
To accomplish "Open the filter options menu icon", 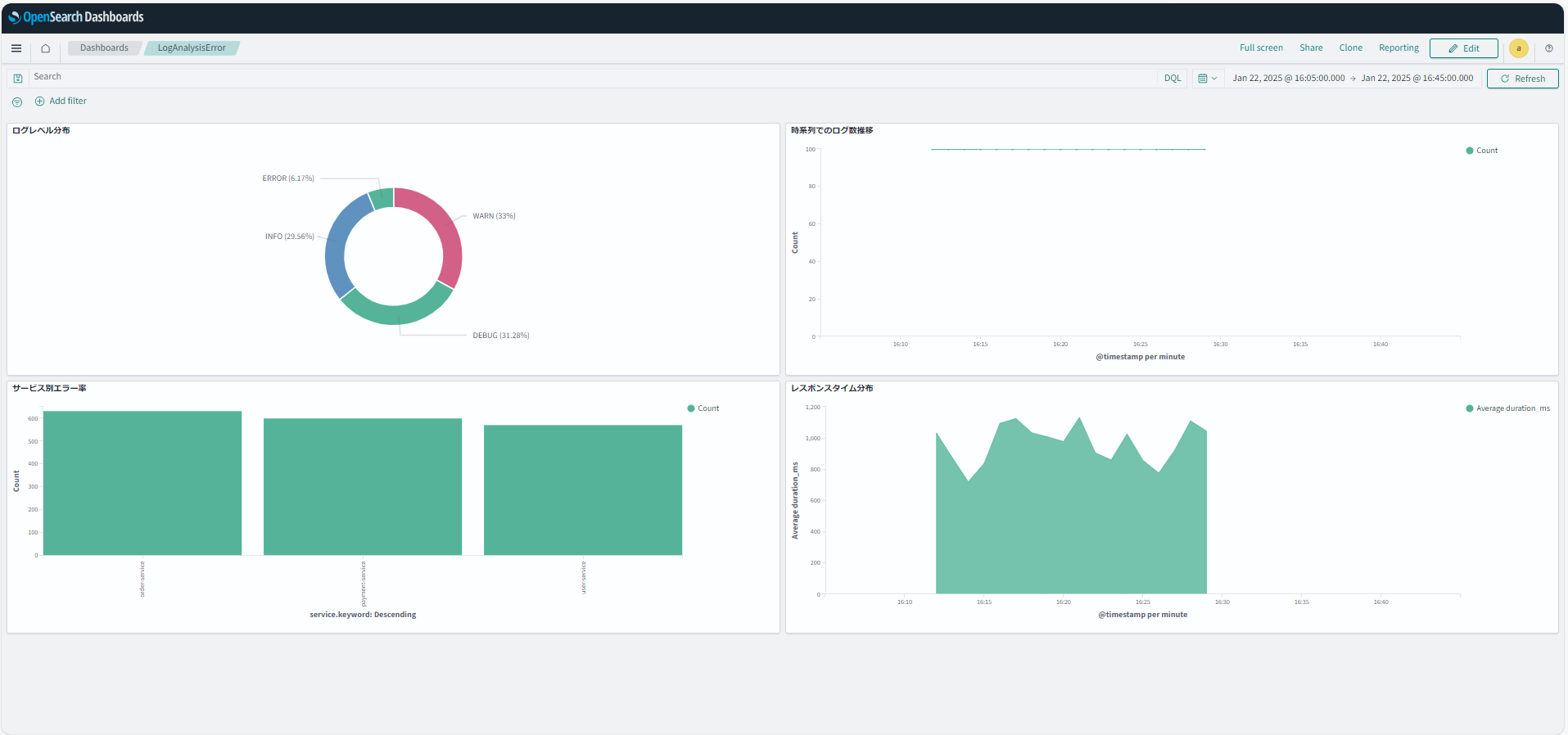I will (x=17, y=101).
